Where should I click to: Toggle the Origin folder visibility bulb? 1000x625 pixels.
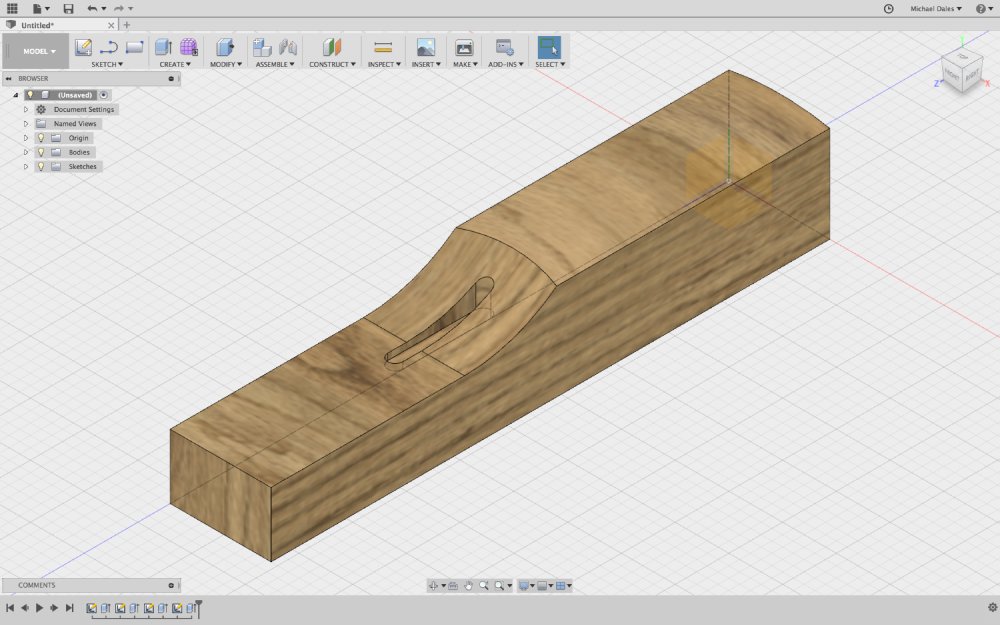click(x=41, y=138)
